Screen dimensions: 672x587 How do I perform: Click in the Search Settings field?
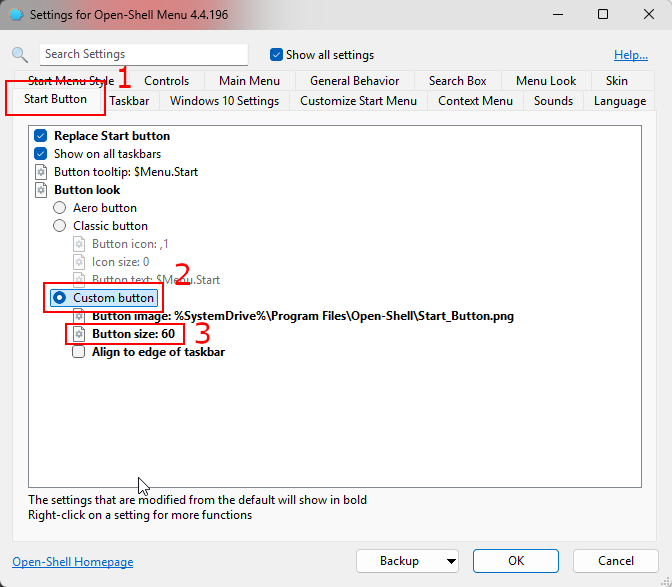tap(143, 54)
